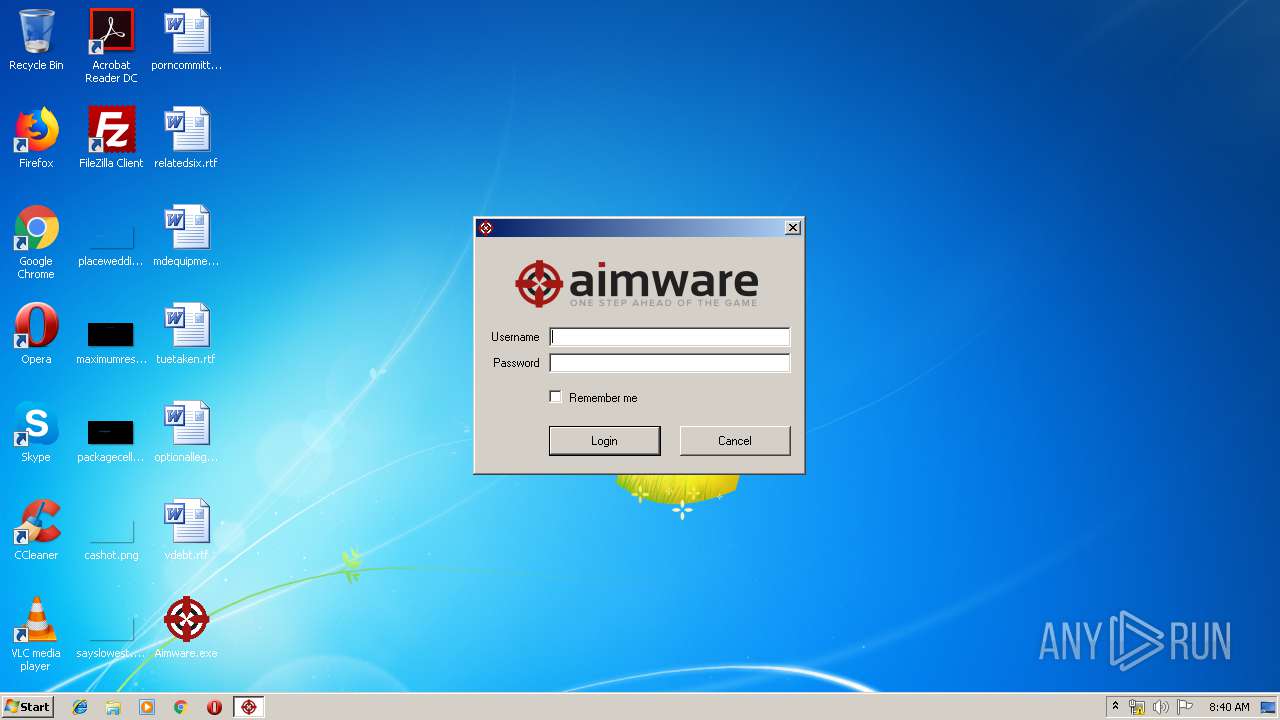Show hidden system tray icons
The image size is (1280, 720).
1115,707
